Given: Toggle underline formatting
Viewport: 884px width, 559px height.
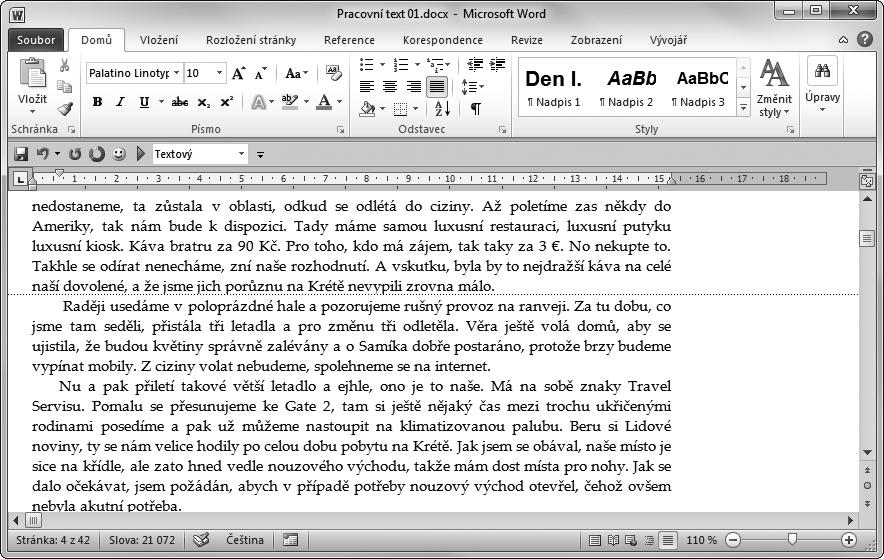Looking at the screenshot, I should [144, 102].
